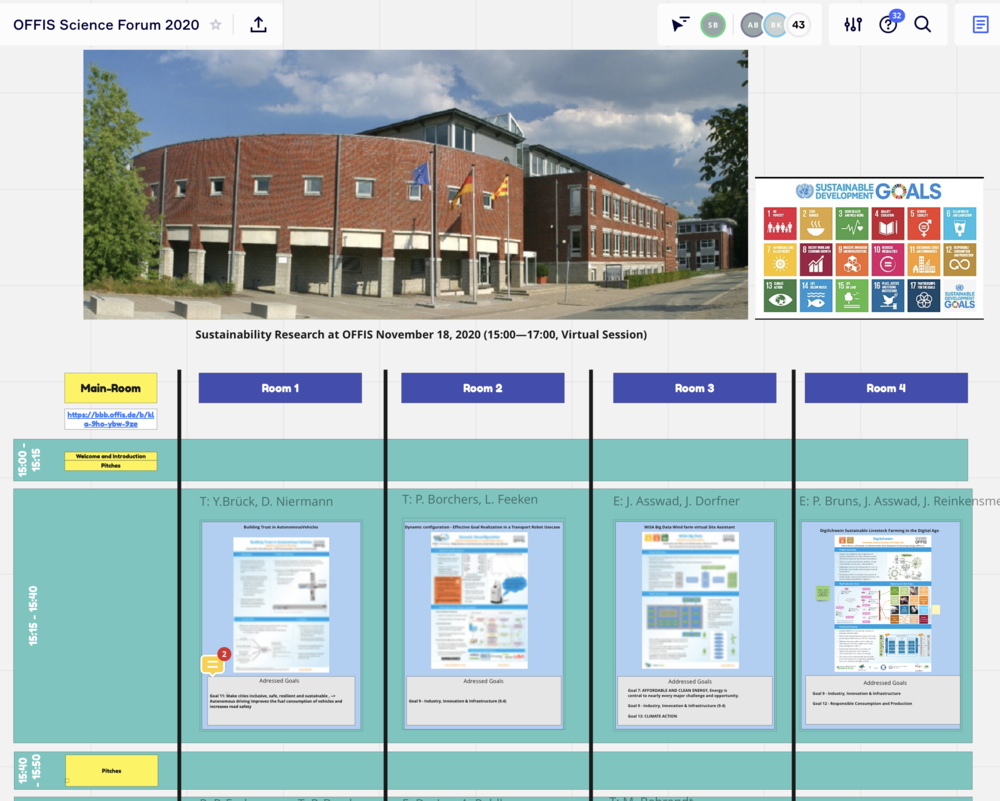Open the help icon with 32 badge

(x=888, y=25)
